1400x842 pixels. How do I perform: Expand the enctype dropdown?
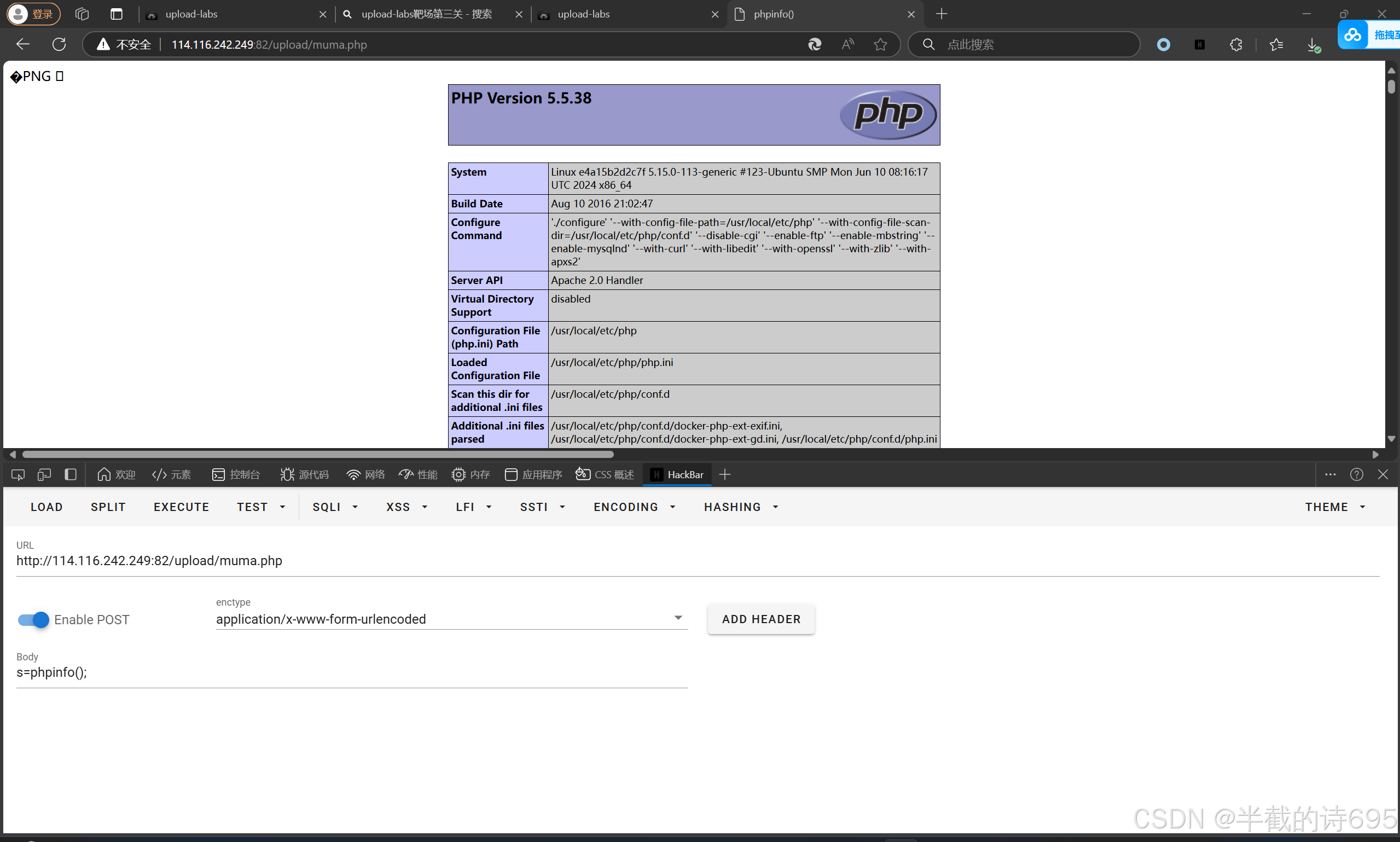point(677,618)
